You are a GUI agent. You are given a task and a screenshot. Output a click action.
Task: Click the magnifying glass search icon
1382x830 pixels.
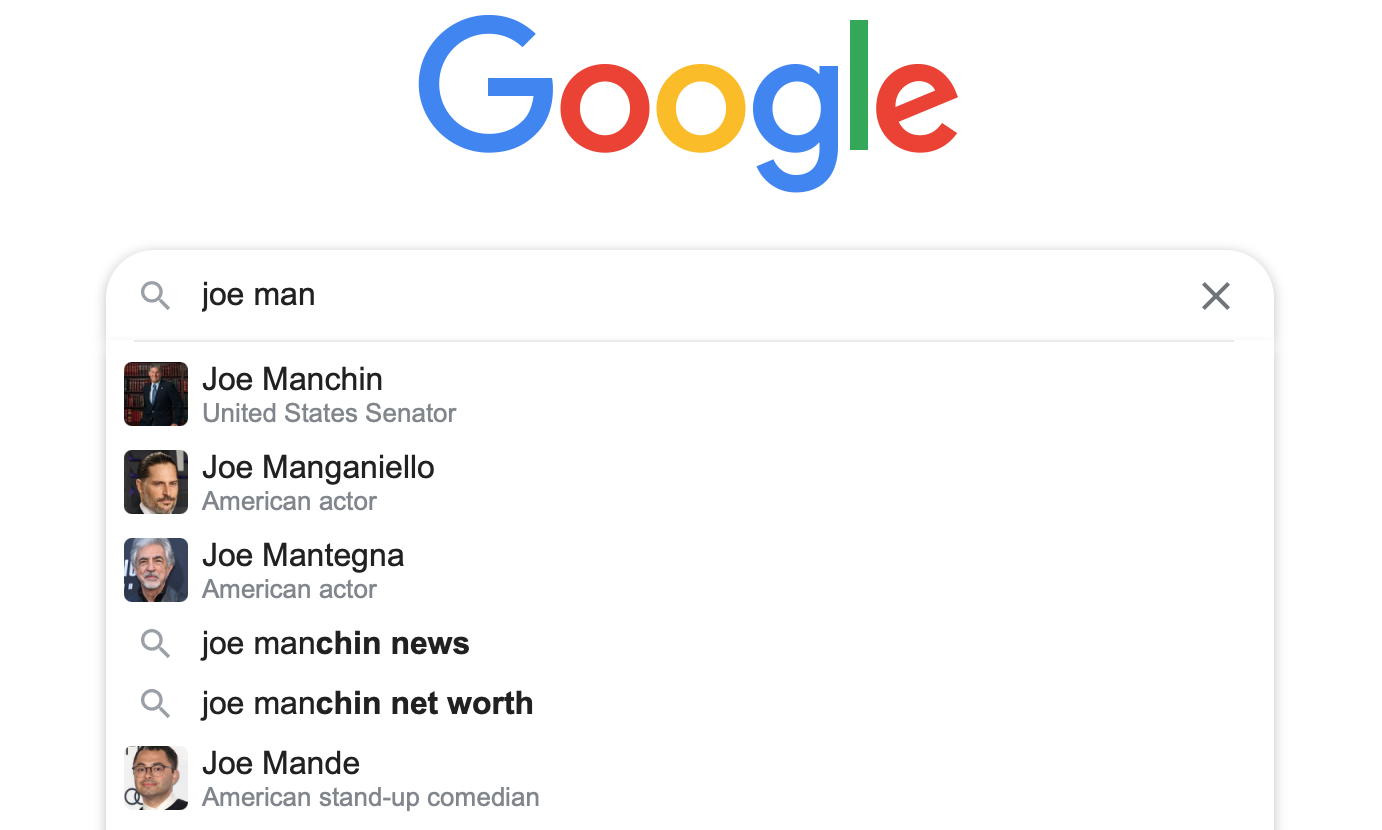pos(155,296)
